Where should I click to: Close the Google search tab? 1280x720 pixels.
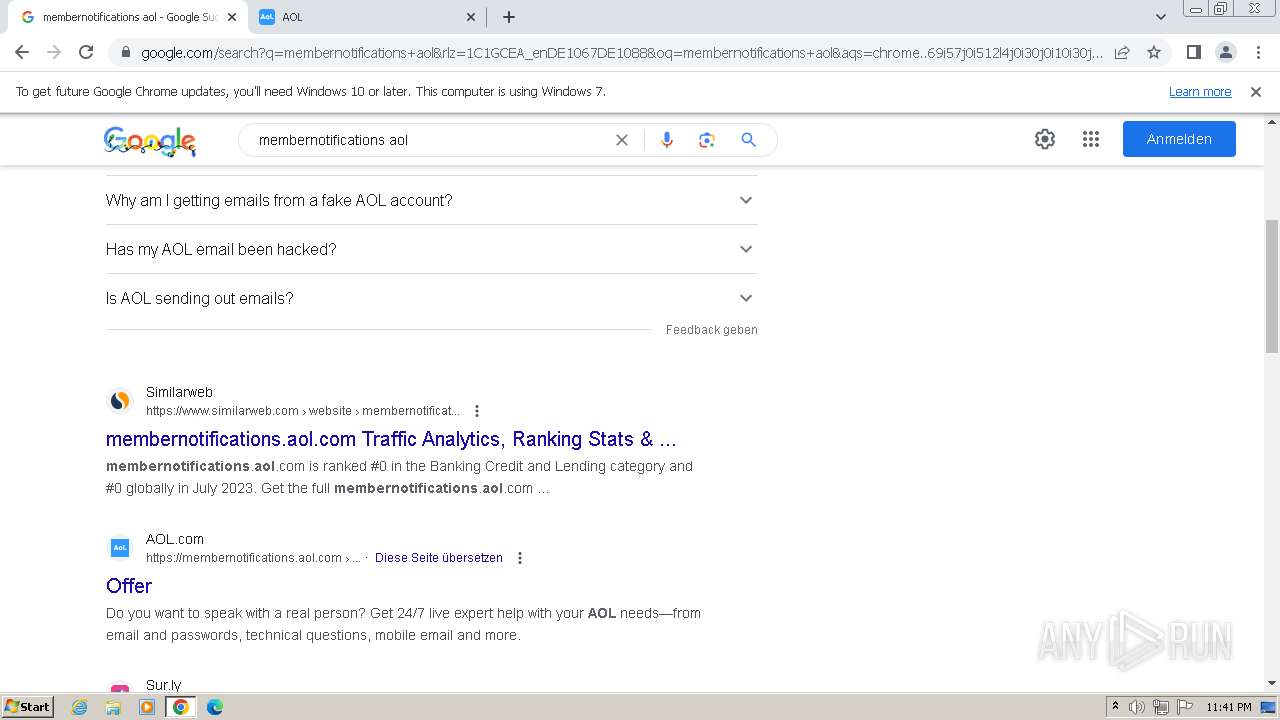tap(232, 17)
